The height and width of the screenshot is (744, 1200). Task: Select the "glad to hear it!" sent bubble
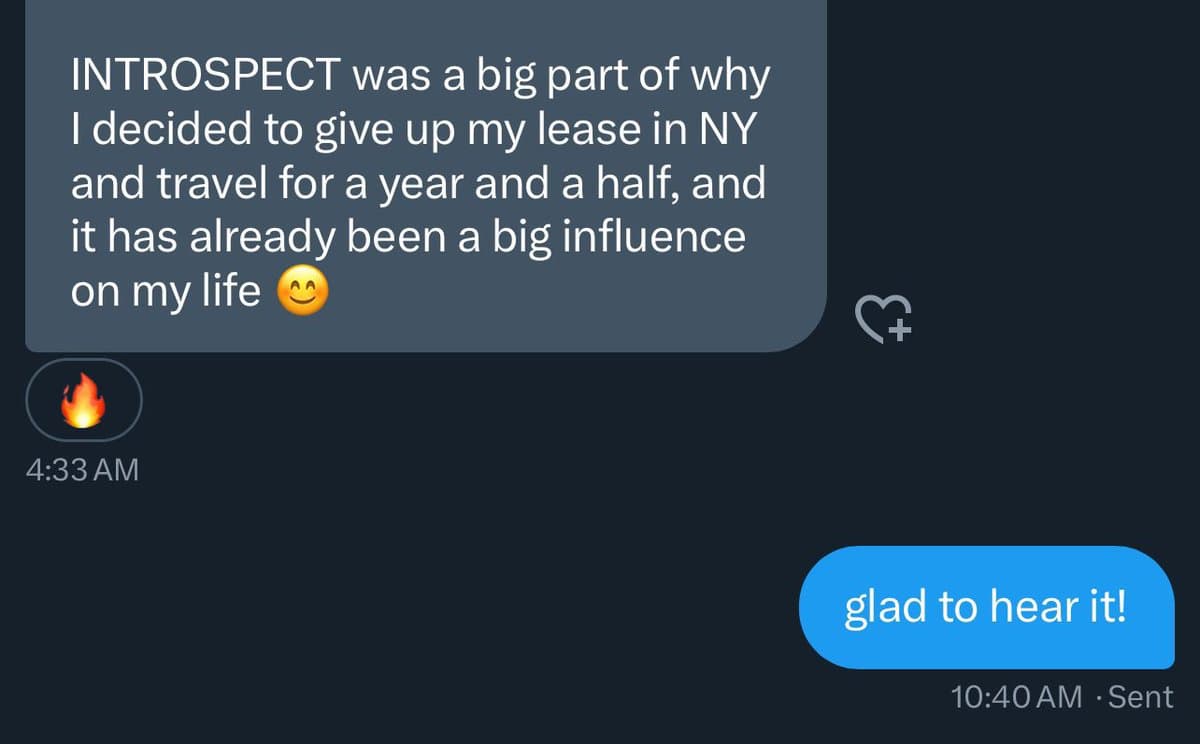986,607
